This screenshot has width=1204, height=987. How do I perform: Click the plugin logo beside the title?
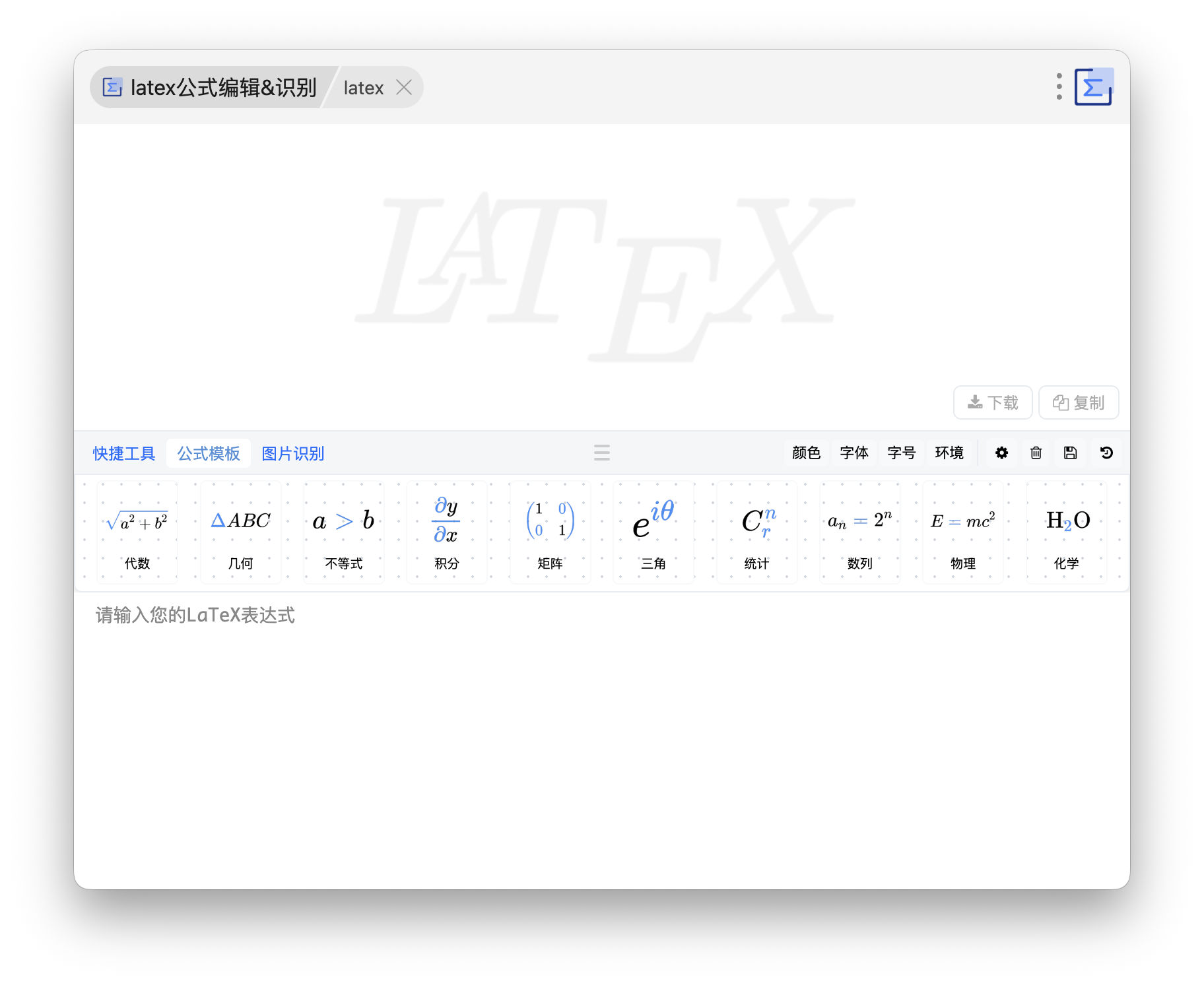click(x=112, y=87)
